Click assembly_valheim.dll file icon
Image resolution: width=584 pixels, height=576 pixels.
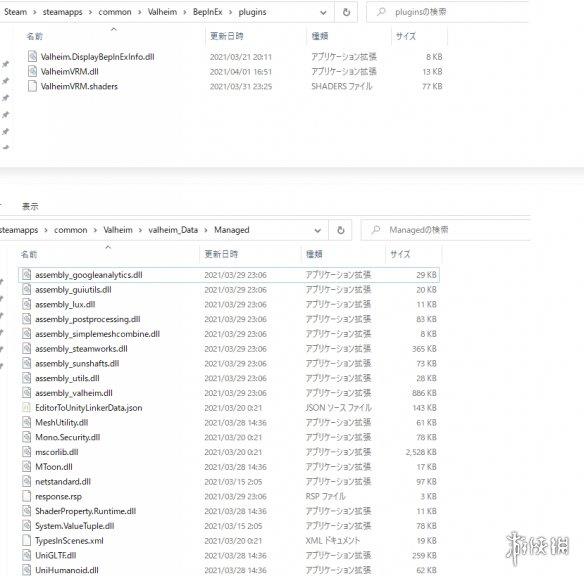click(x=26, y=393)
